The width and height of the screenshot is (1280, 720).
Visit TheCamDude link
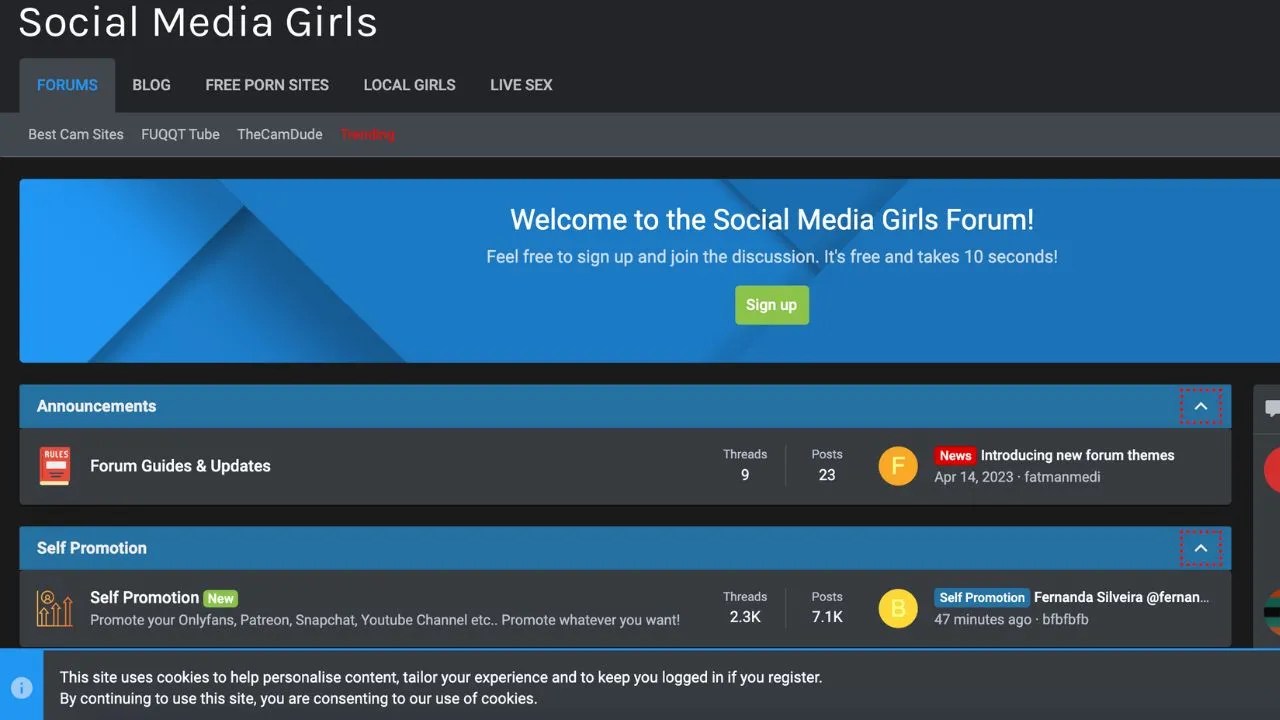coord(279,134)
